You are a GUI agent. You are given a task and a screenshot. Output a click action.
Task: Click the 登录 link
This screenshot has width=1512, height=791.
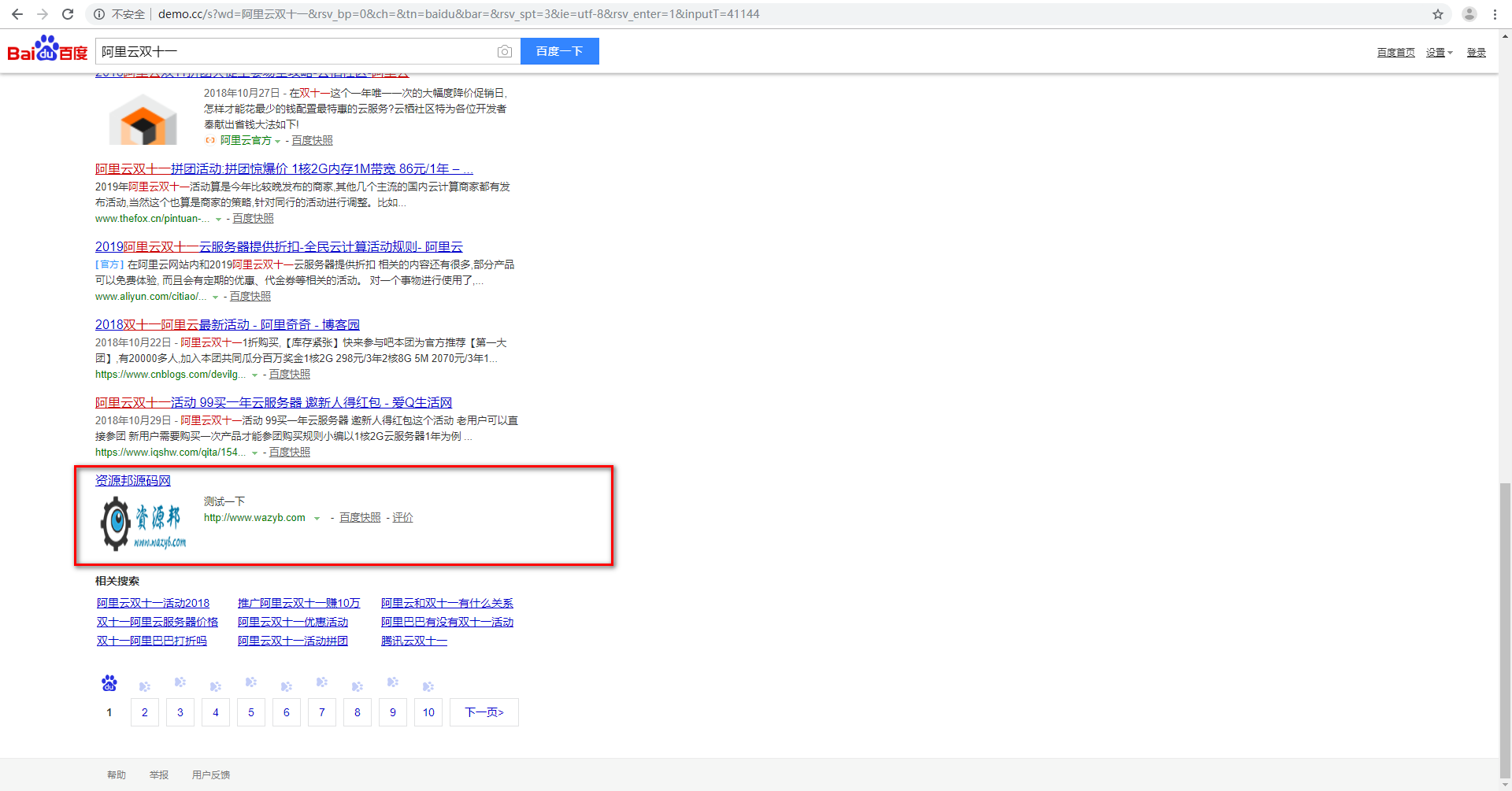point(1477,53)
